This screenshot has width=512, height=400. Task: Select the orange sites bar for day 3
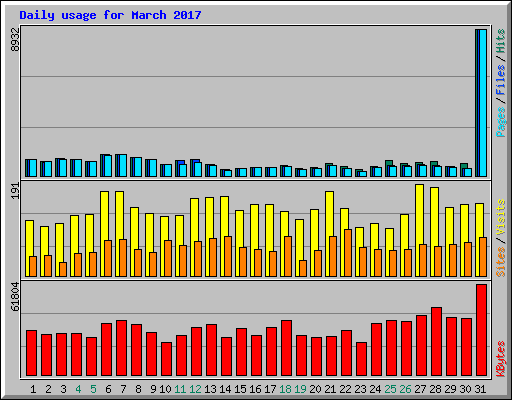point(63,269)
